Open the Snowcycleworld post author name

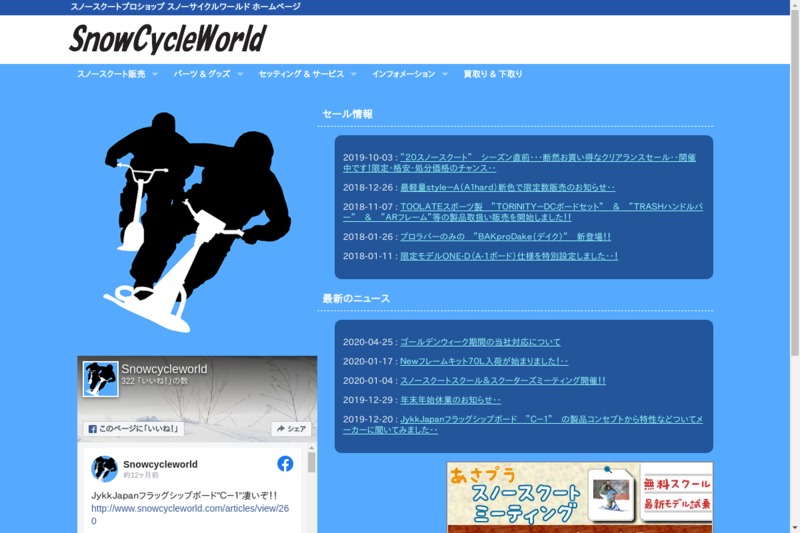[160, 464]
